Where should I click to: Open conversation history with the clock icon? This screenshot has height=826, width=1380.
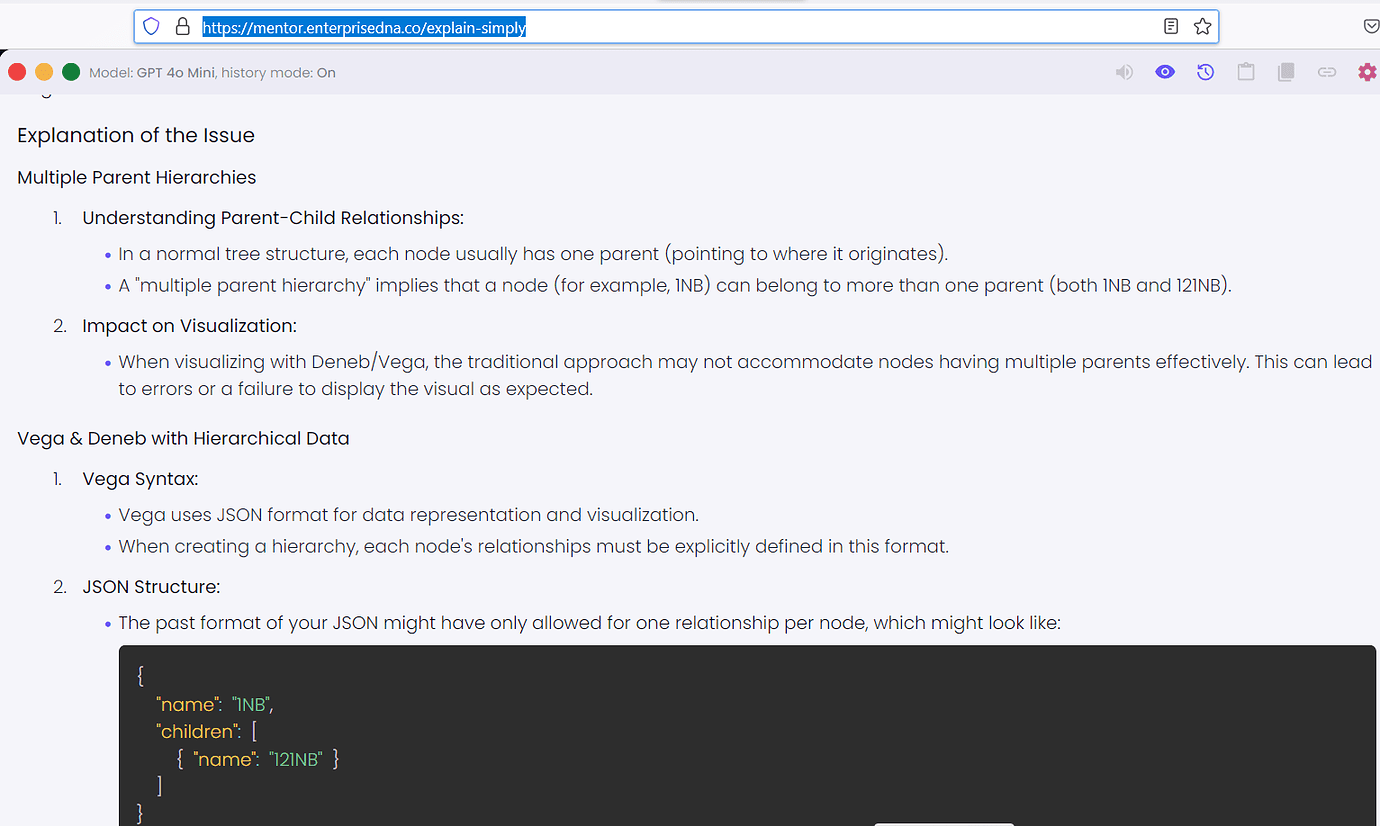1205,71
